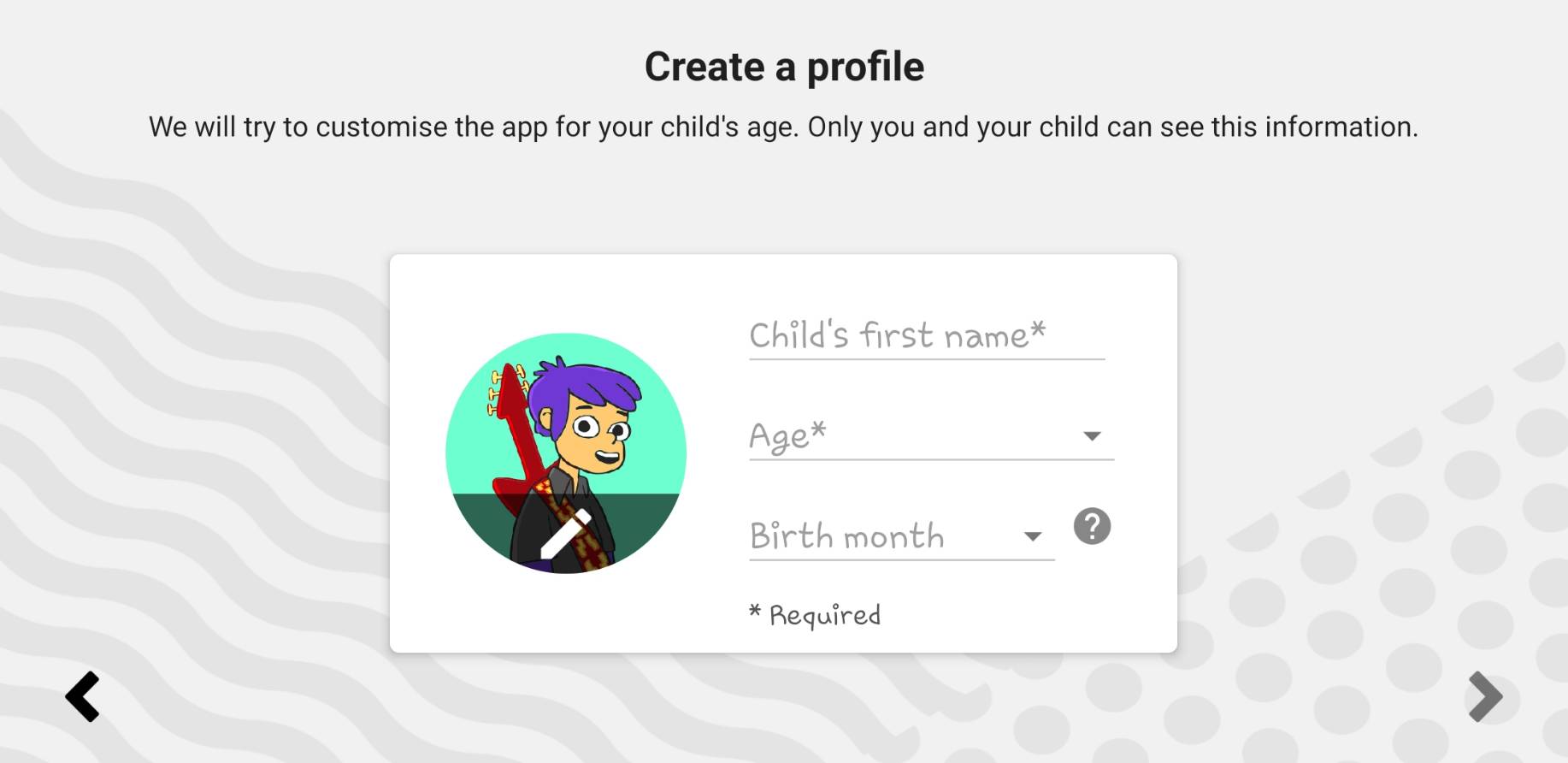Click the Age field label
The width and height of the screenshot is (1568, 763).
click(x=776, y=436)
